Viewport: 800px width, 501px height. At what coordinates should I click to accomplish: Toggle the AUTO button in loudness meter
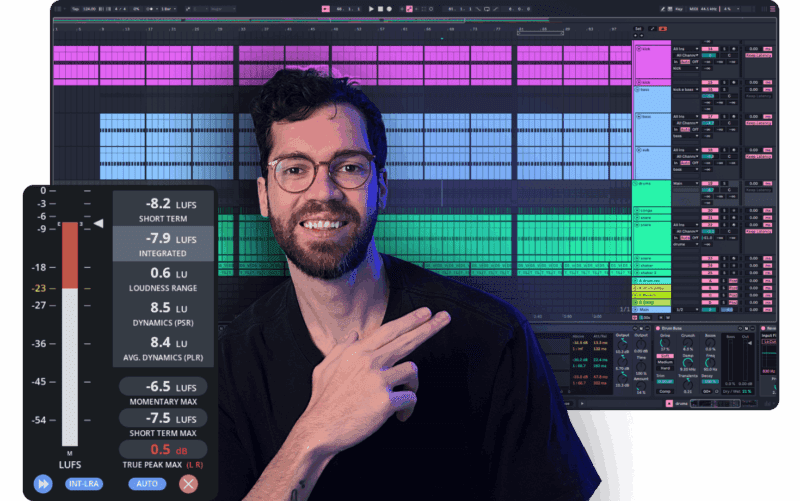pyautogui.click(x=147, y=484)
